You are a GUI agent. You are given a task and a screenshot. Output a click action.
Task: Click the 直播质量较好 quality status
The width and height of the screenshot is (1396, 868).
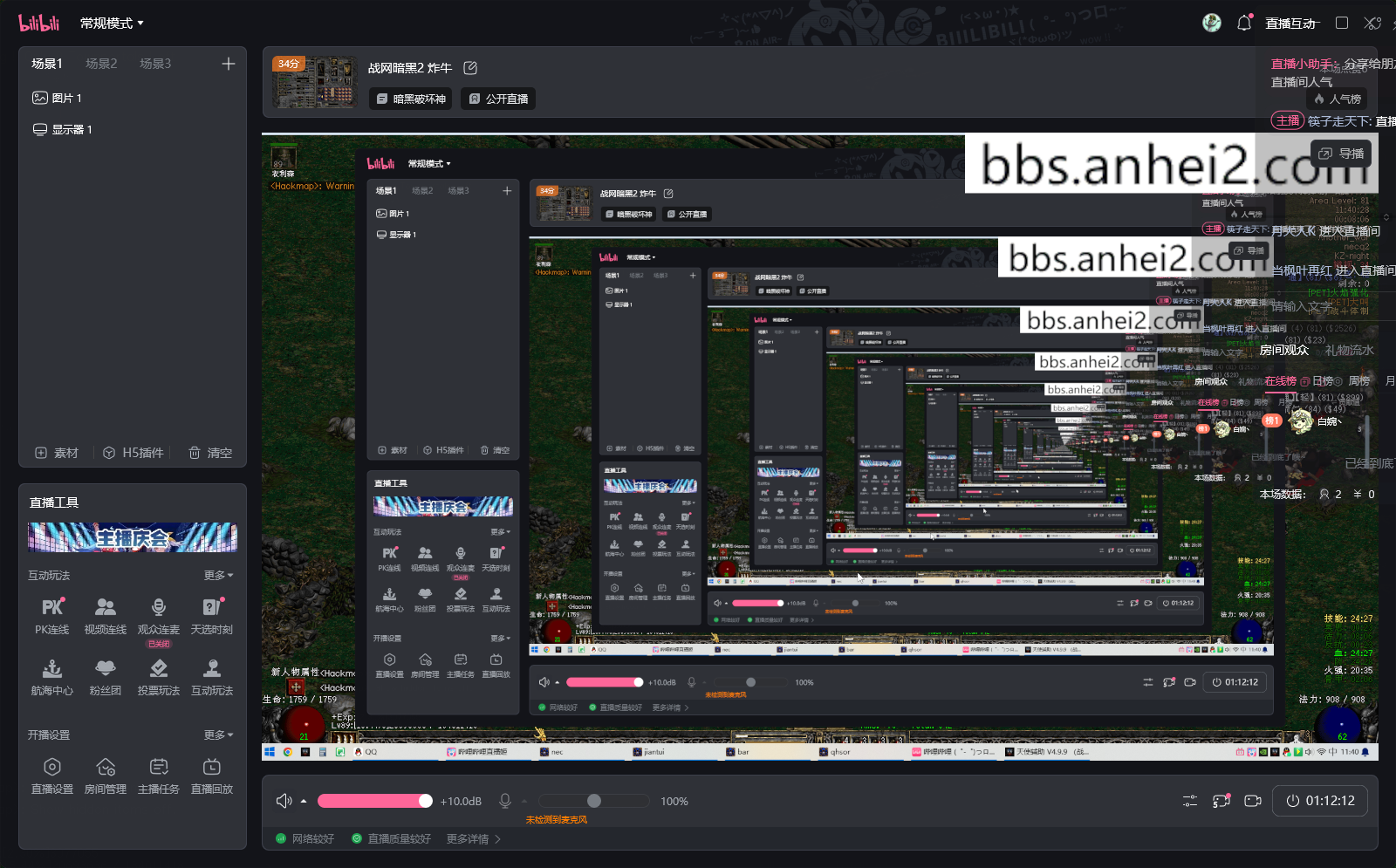392,839
